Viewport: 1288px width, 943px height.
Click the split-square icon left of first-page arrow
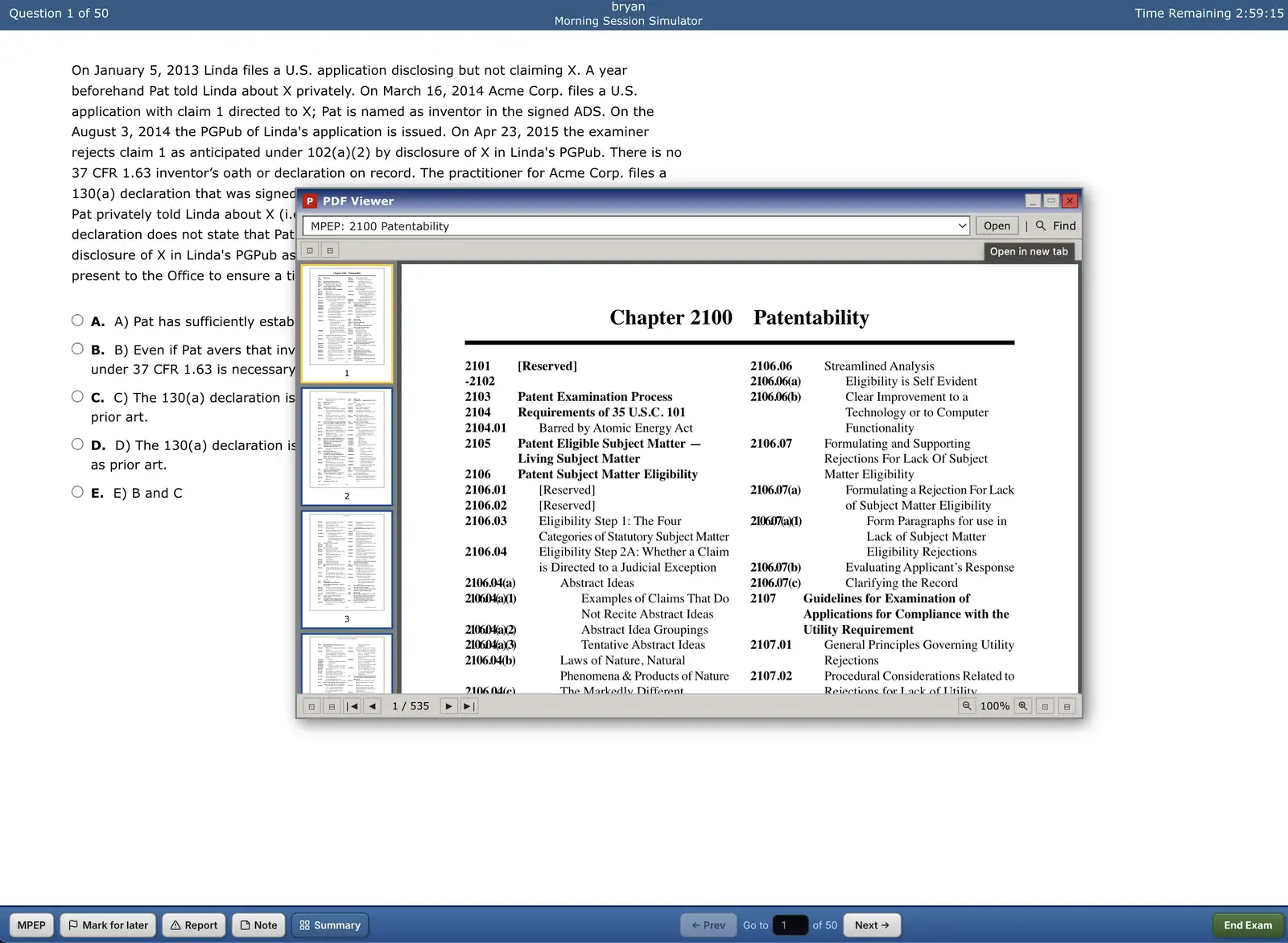point(331,706)
